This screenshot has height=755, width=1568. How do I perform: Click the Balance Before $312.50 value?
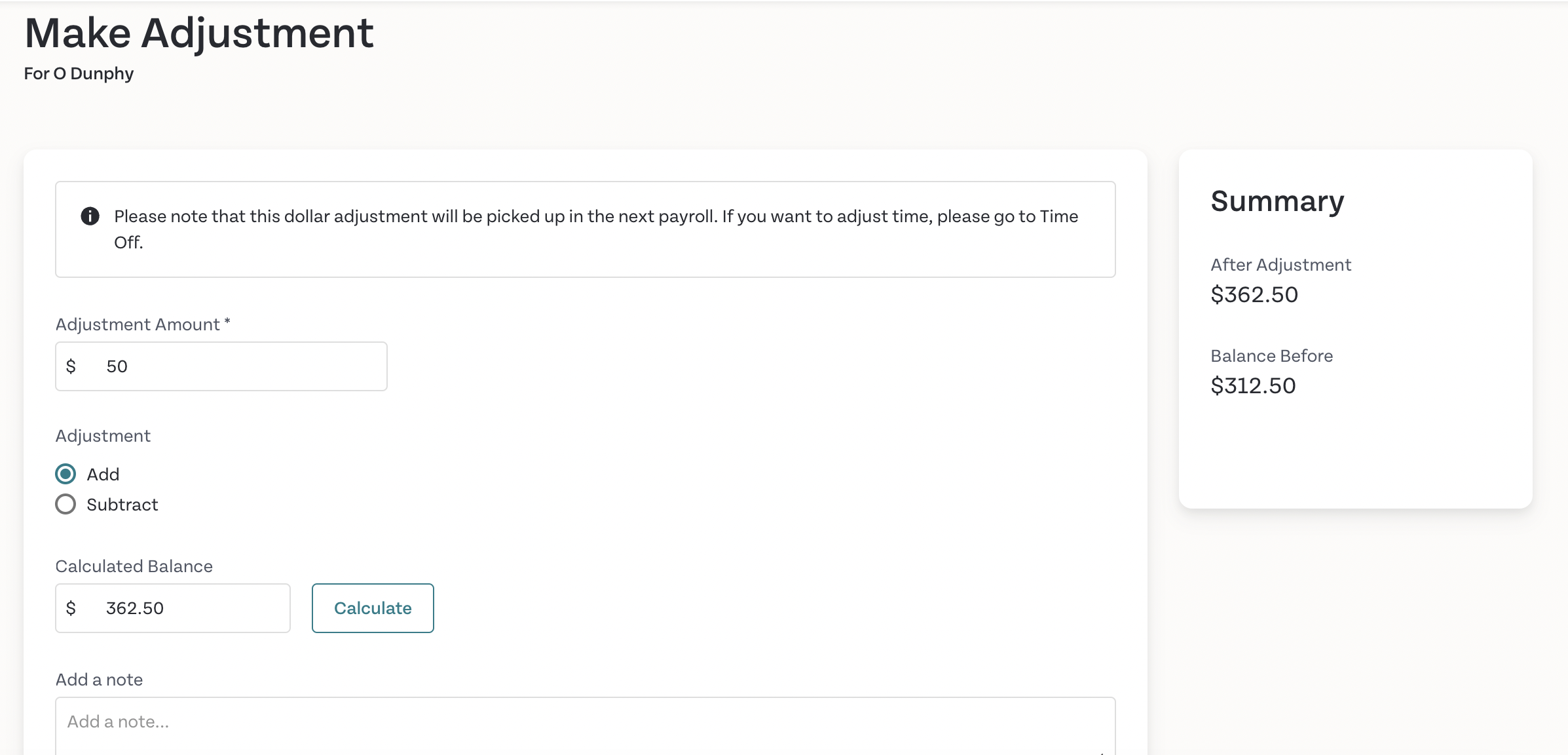(1253, 386)
